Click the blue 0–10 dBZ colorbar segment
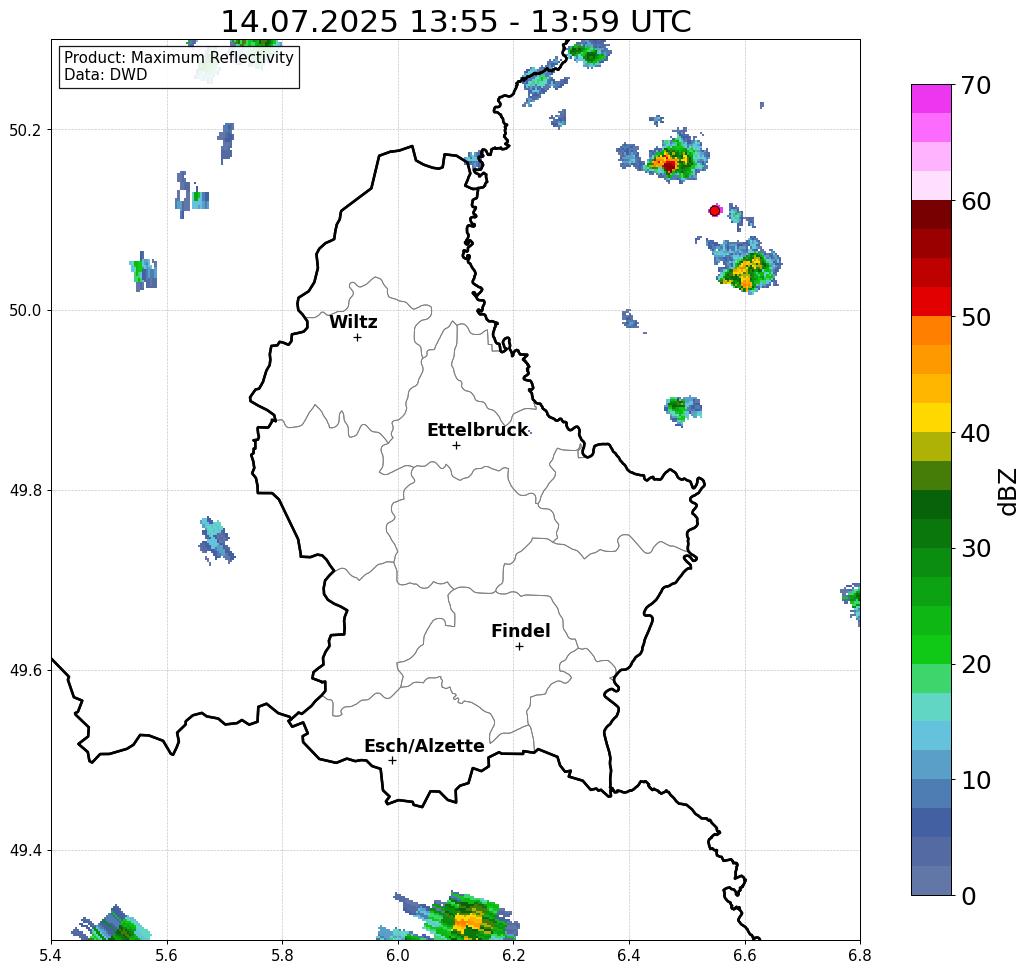This screenshot has height=973, width=1029. pyautogui.click(x=931, y=837)
